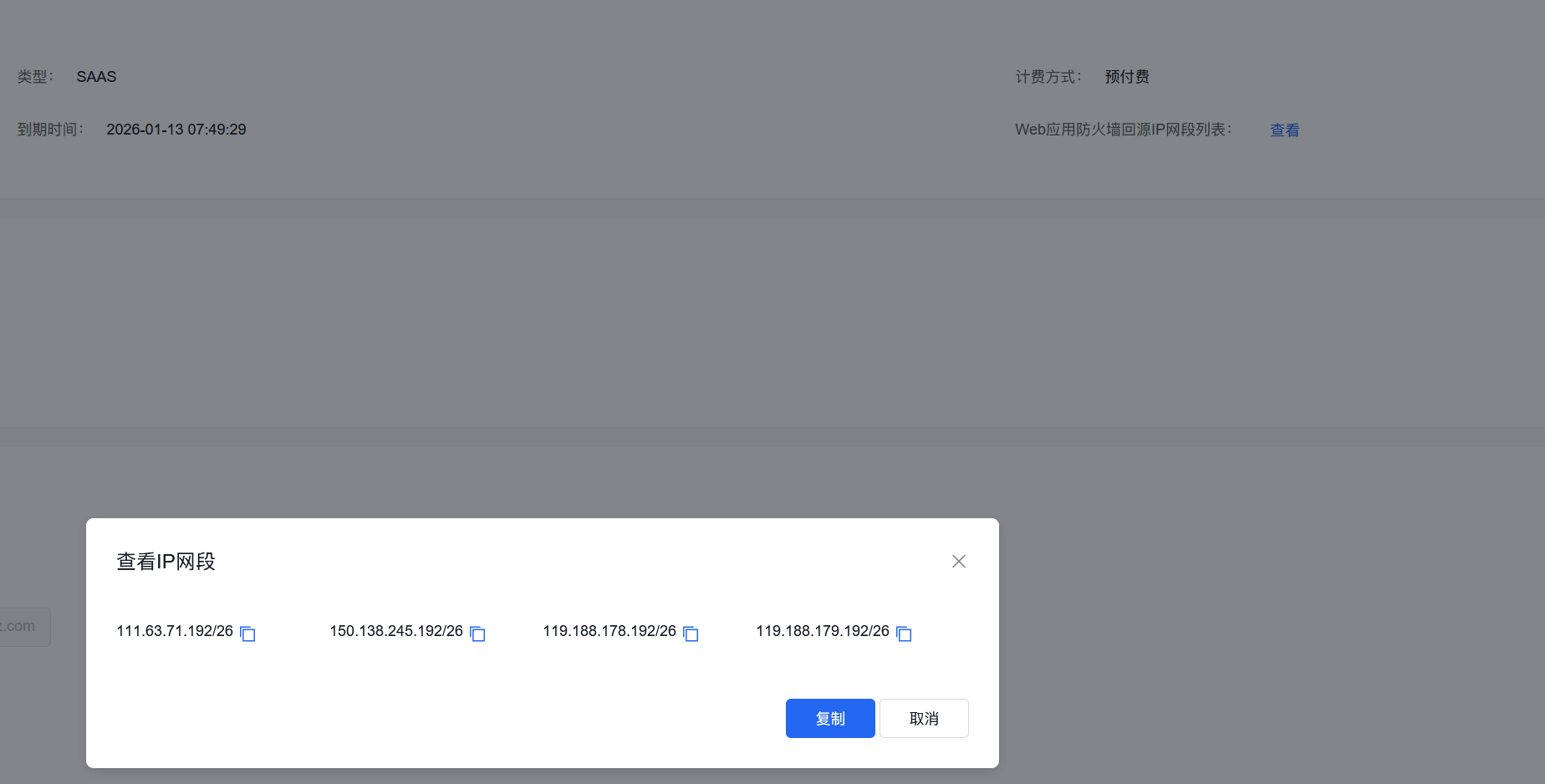Click the expiry date 2026-01-13 07:49:29
The width and height of the screenshot is (1545, 784).
pyautogui.click(x=176, y=129)
